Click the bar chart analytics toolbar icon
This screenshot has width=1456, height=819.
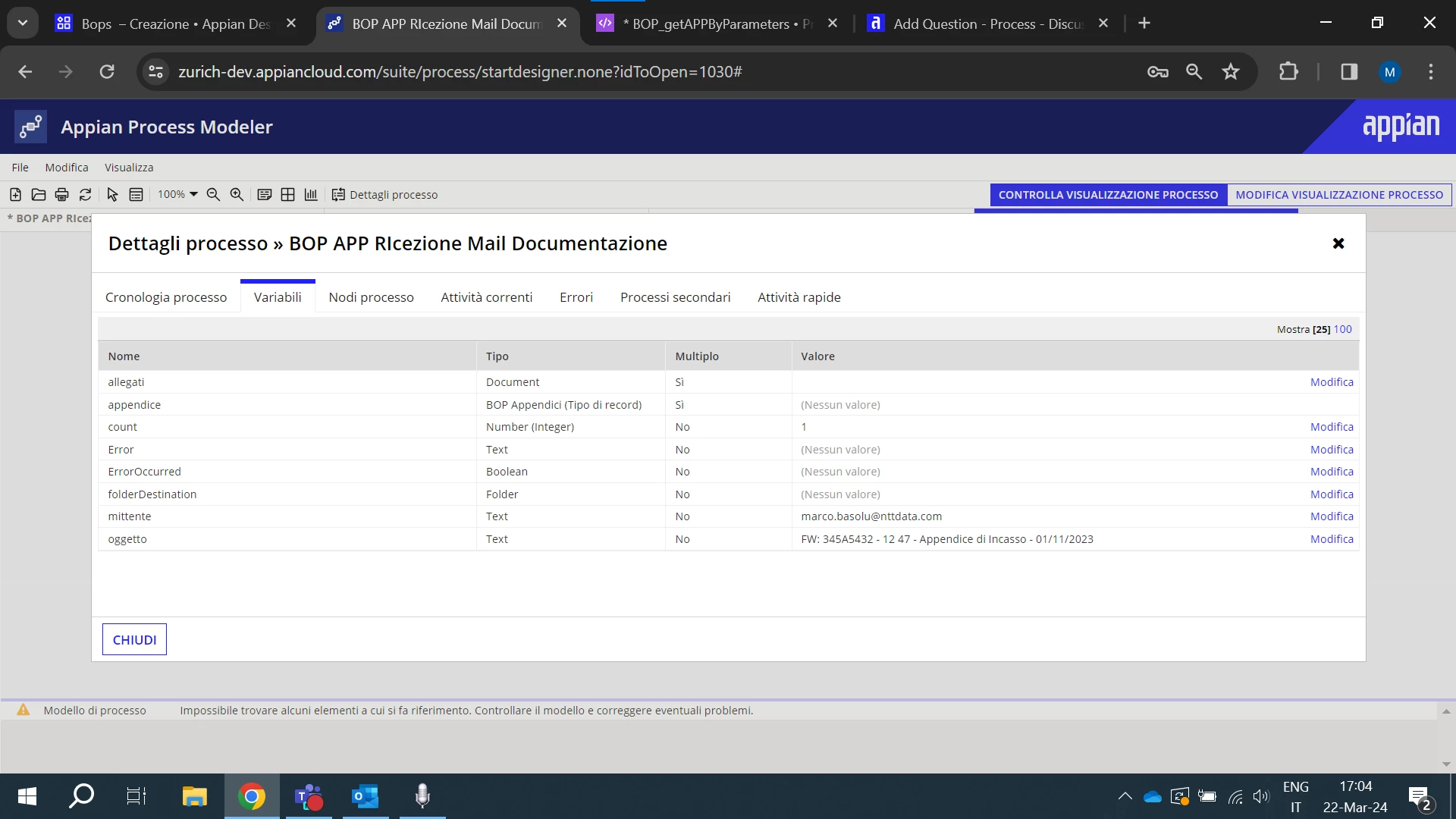(311, 195)
